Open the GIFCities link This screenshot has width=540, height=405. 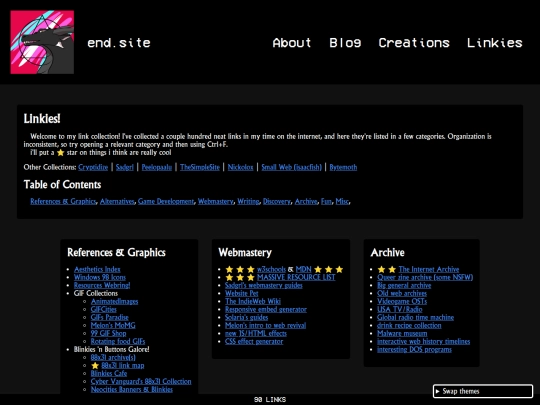click(104, 309)
